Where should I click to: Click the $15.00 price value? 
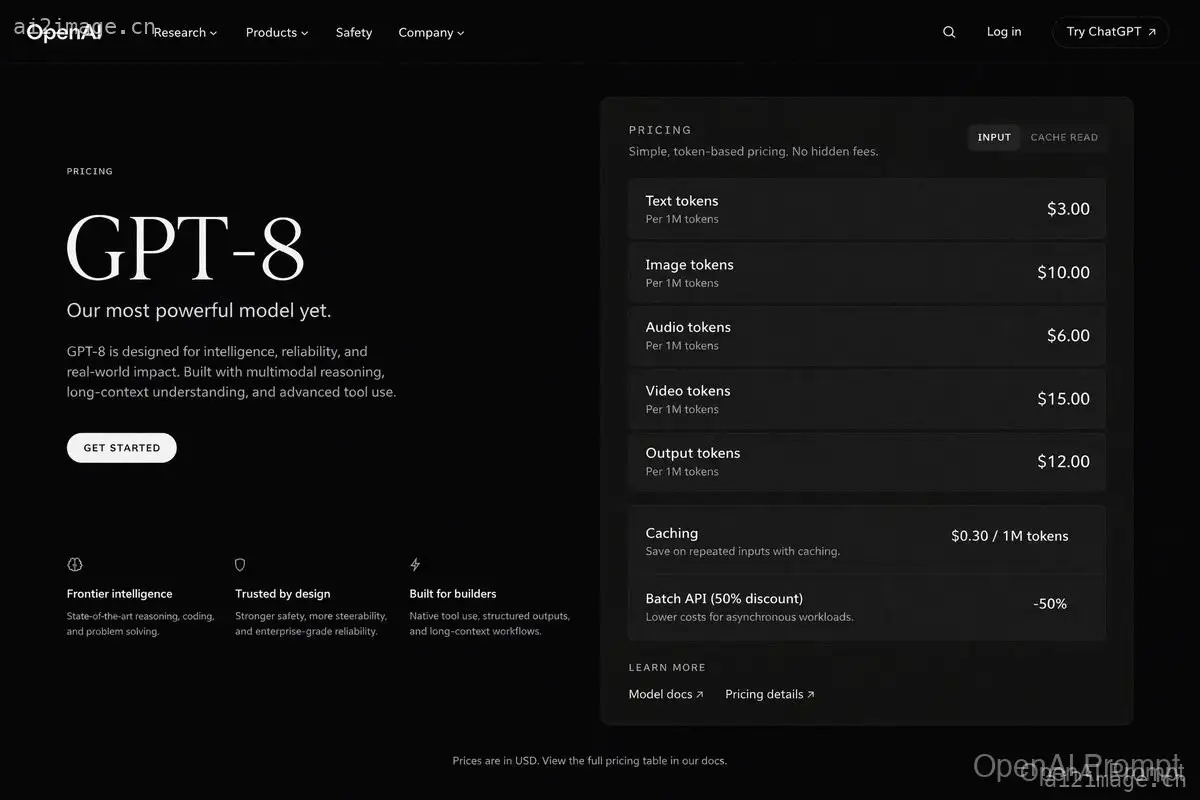(x=1063, y=398)
